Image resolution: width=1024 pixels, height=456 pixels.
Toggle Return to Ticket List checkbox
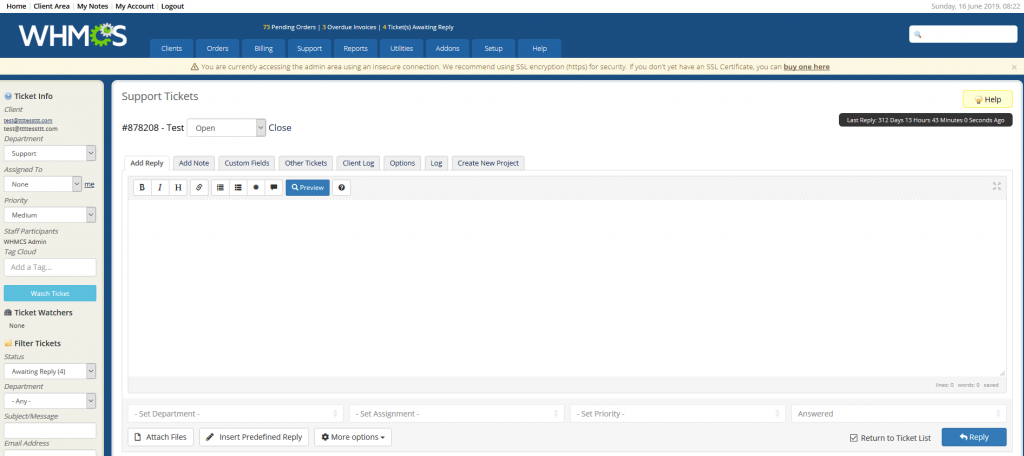(x=852, y=437)
